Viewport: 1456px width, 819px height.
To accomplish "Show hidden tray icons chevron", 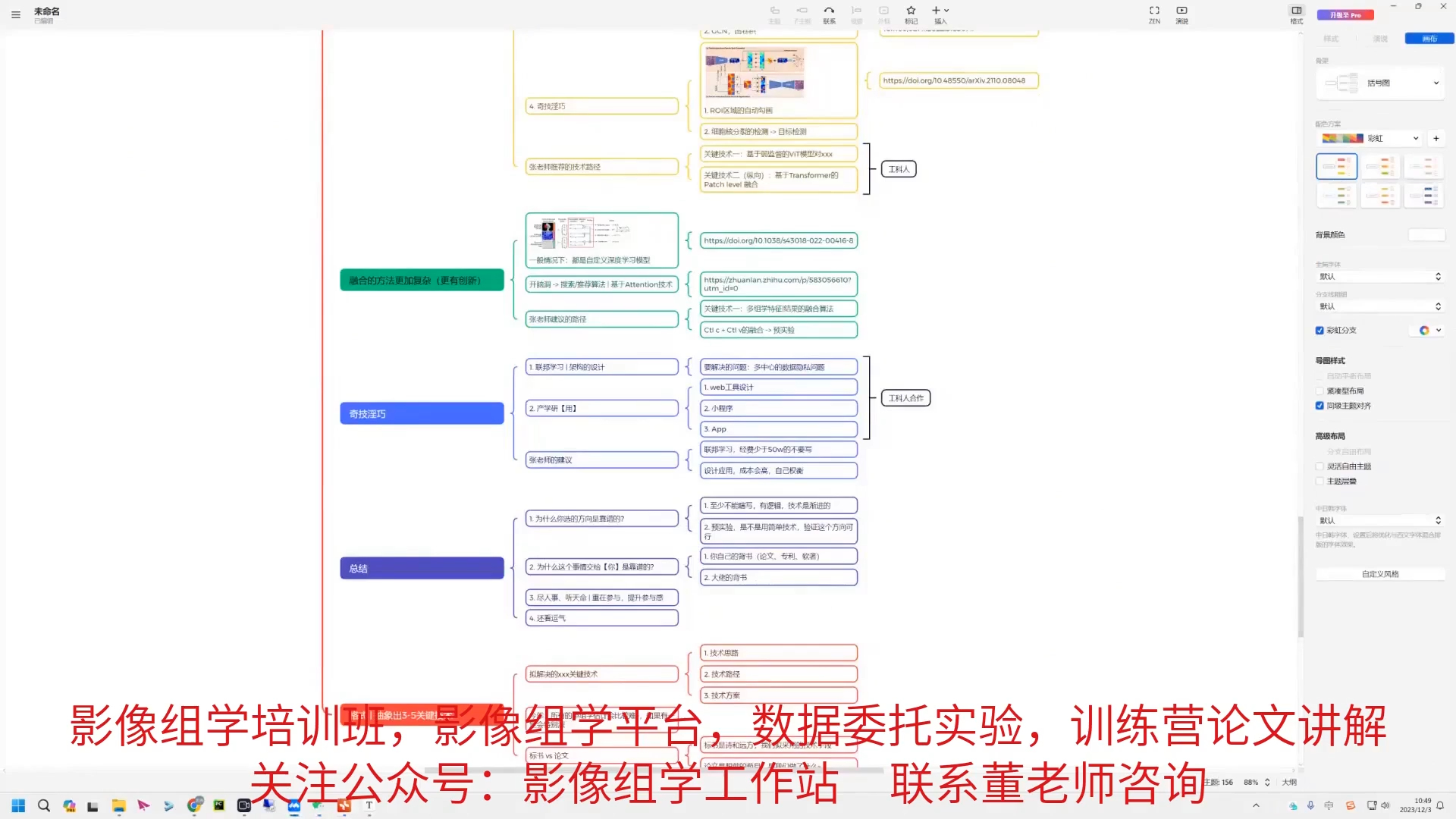I will pos(1256,805).
